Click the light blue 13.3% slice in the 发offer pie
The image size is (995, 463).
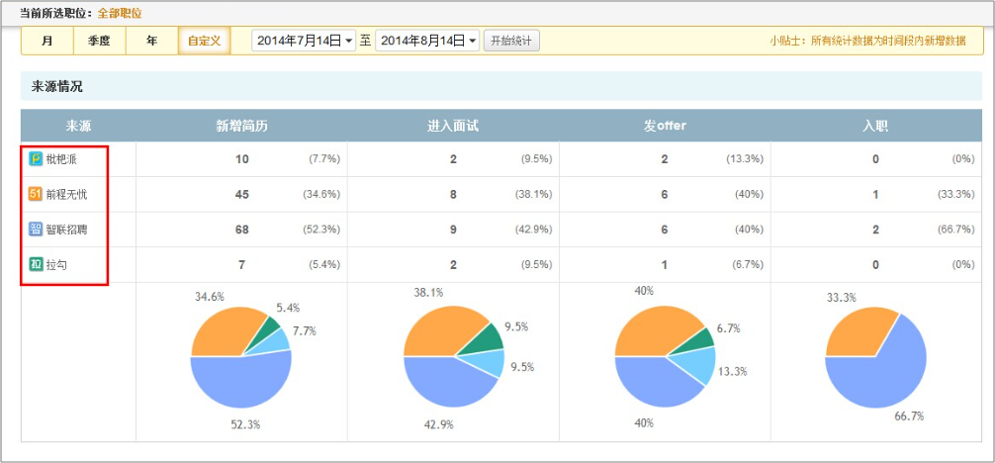(x=702, y=367)
